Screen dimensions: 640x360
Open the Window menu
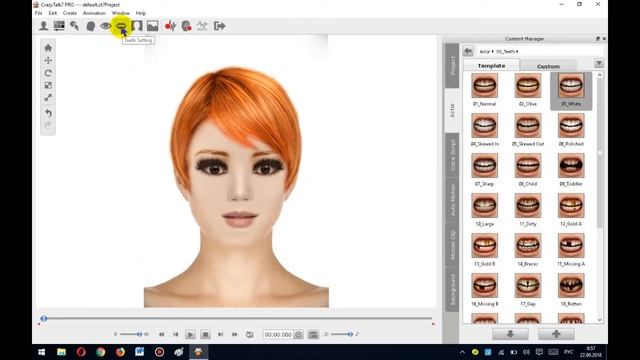pyautogui.click(x=120, y=13)
